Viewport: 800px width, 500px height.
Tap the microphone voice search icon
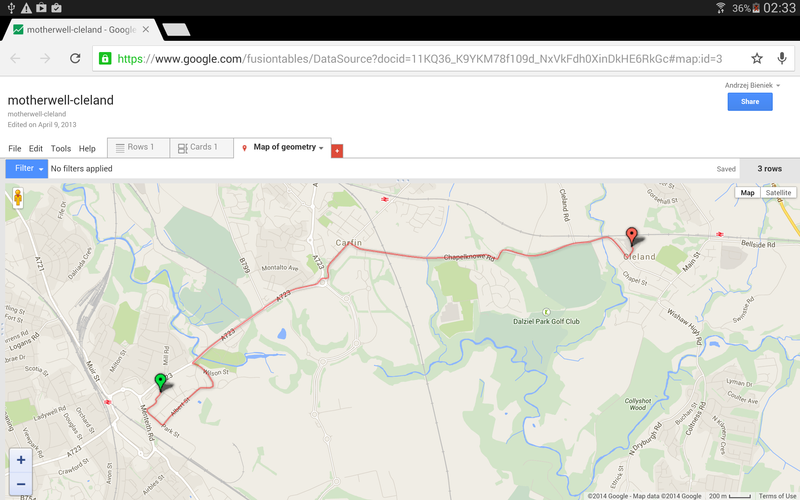(782, 59)
